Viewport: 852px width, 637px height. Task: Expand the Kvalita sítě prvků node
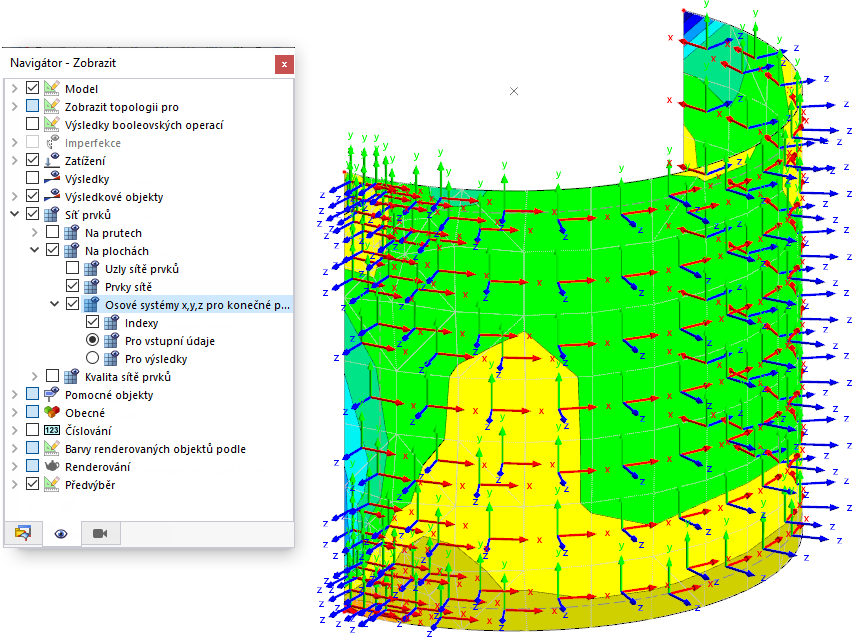[x=37, y=377]
